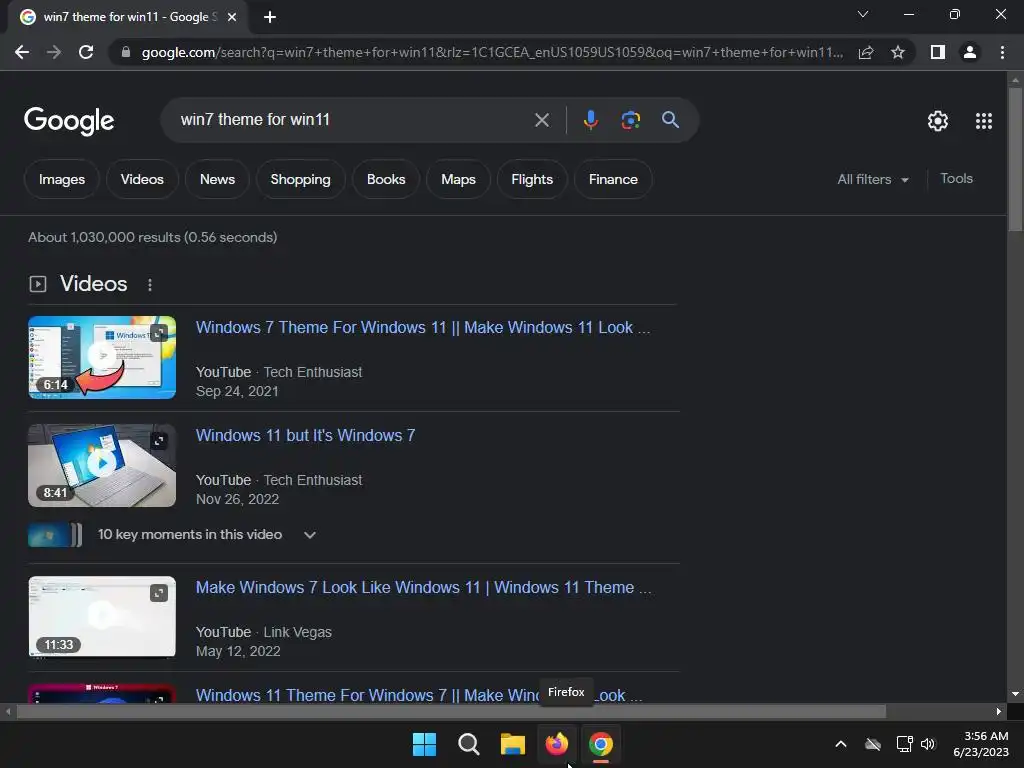Switch to Flights results
This screenshot has height=768, width=1024.
tap(532, 180)
